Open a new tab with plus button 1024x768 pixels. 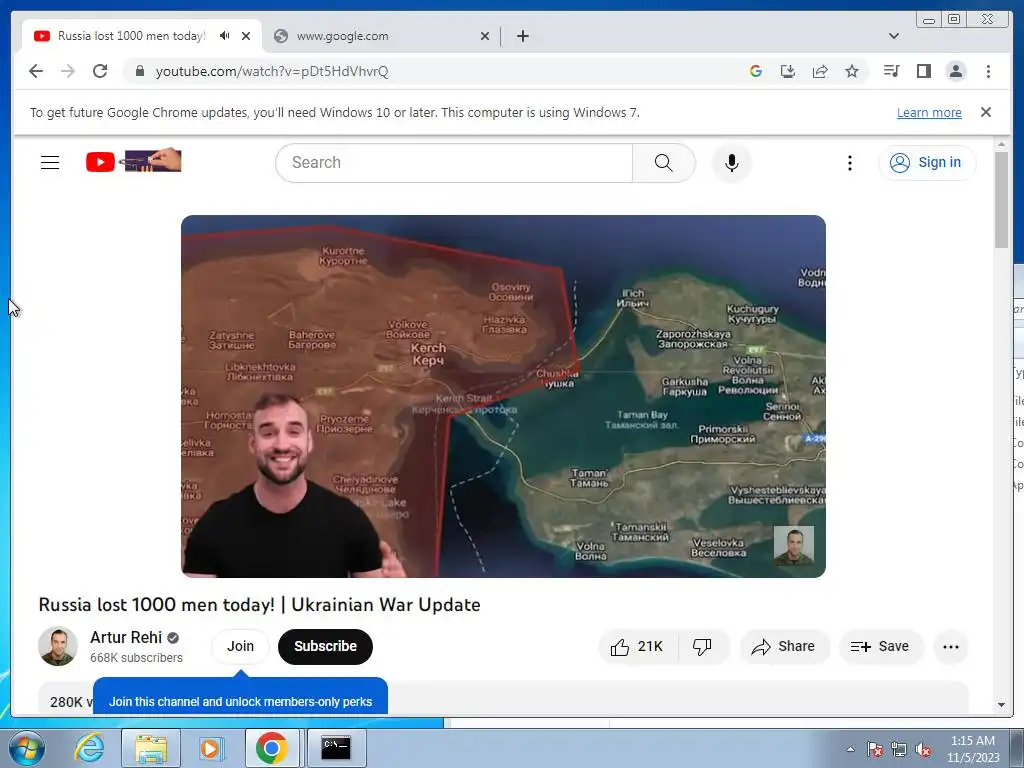click(522, 36)
